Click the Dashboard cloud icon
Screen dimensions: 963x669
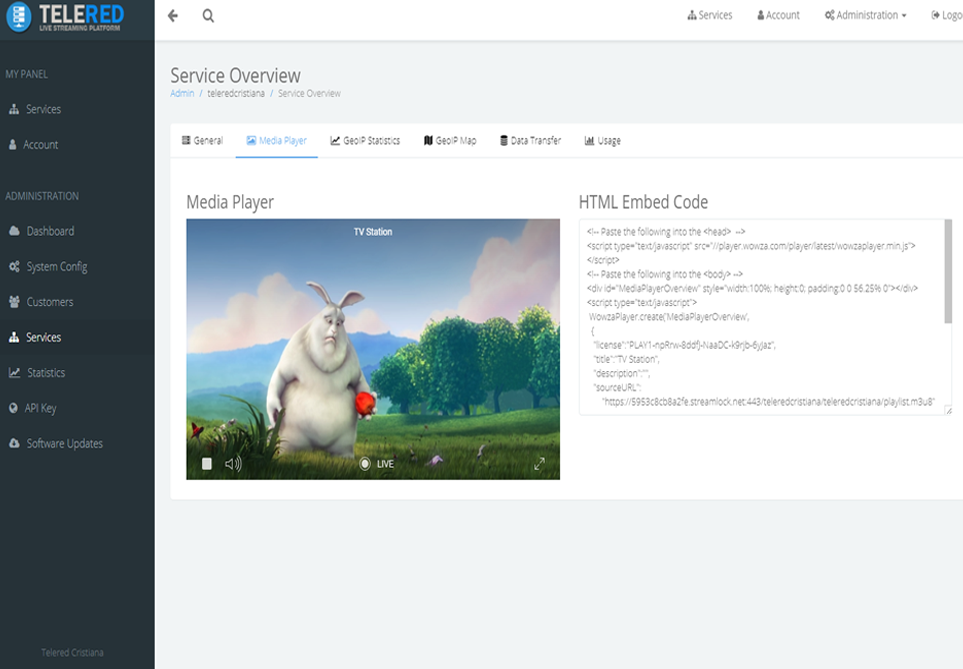pyautogui.click(x=14, y=231)
